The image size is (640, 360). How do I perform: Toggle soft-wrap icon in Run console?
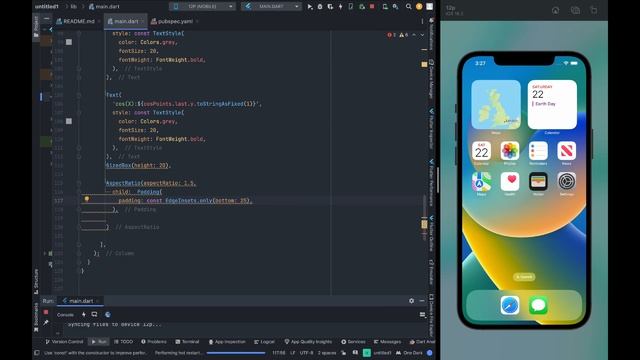[422, 315]
